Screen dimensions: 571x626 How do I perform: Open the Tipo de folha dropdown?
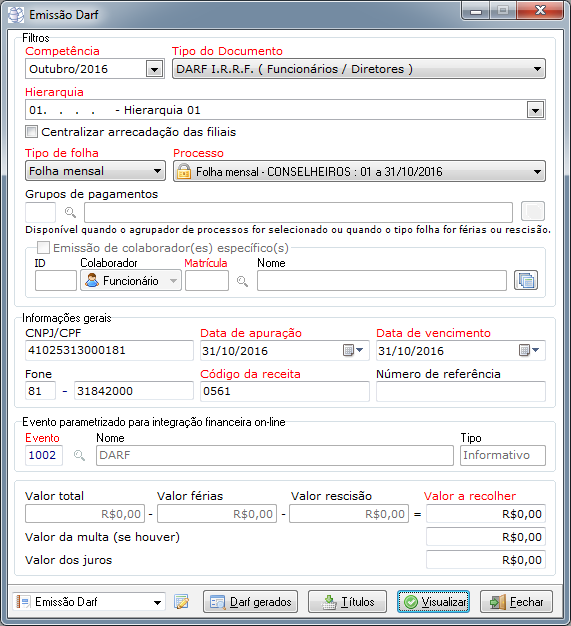coord(95,171)
